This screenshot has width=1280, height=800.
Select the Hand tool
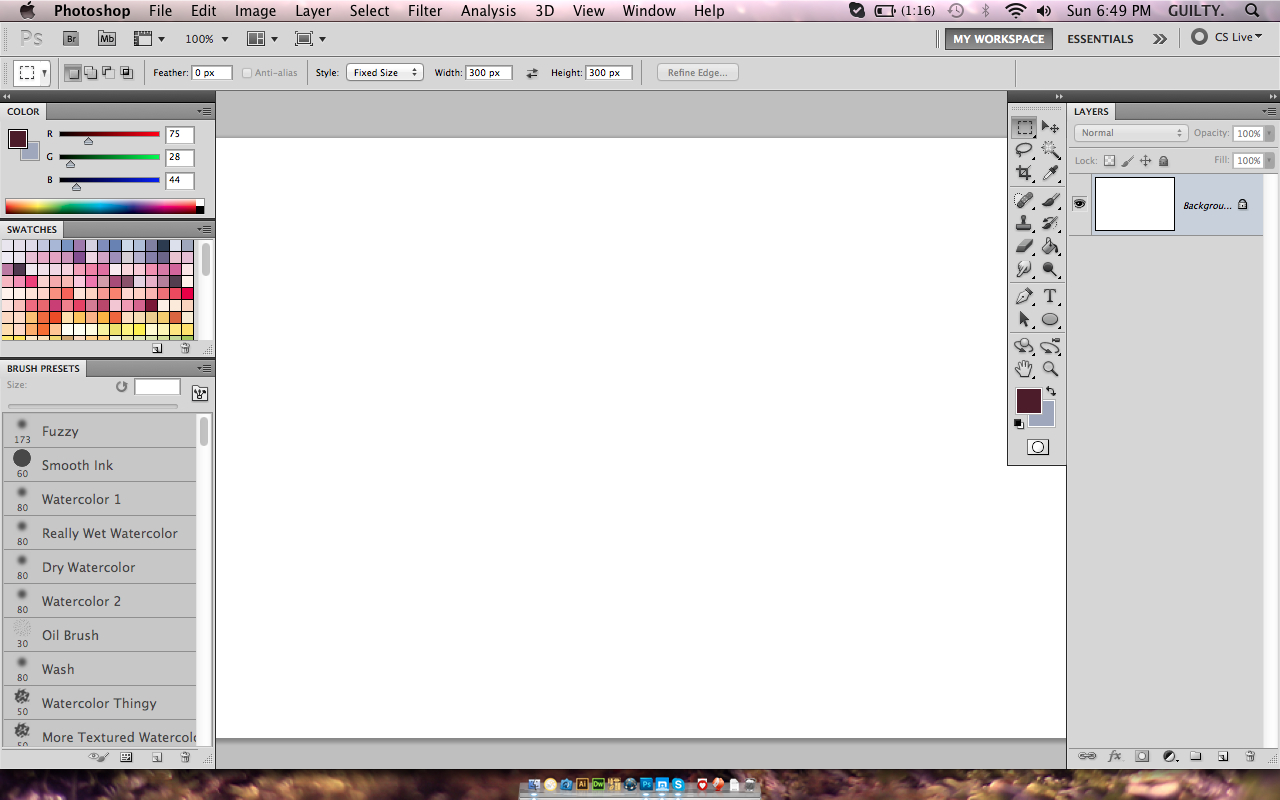tap(1024, 369)
